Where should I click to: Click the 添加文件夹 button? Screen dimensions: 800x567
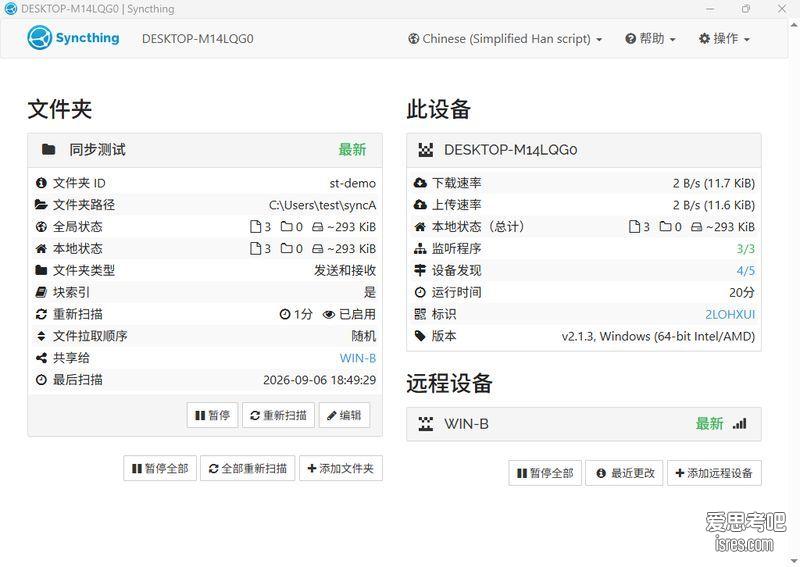click(341, 469)
